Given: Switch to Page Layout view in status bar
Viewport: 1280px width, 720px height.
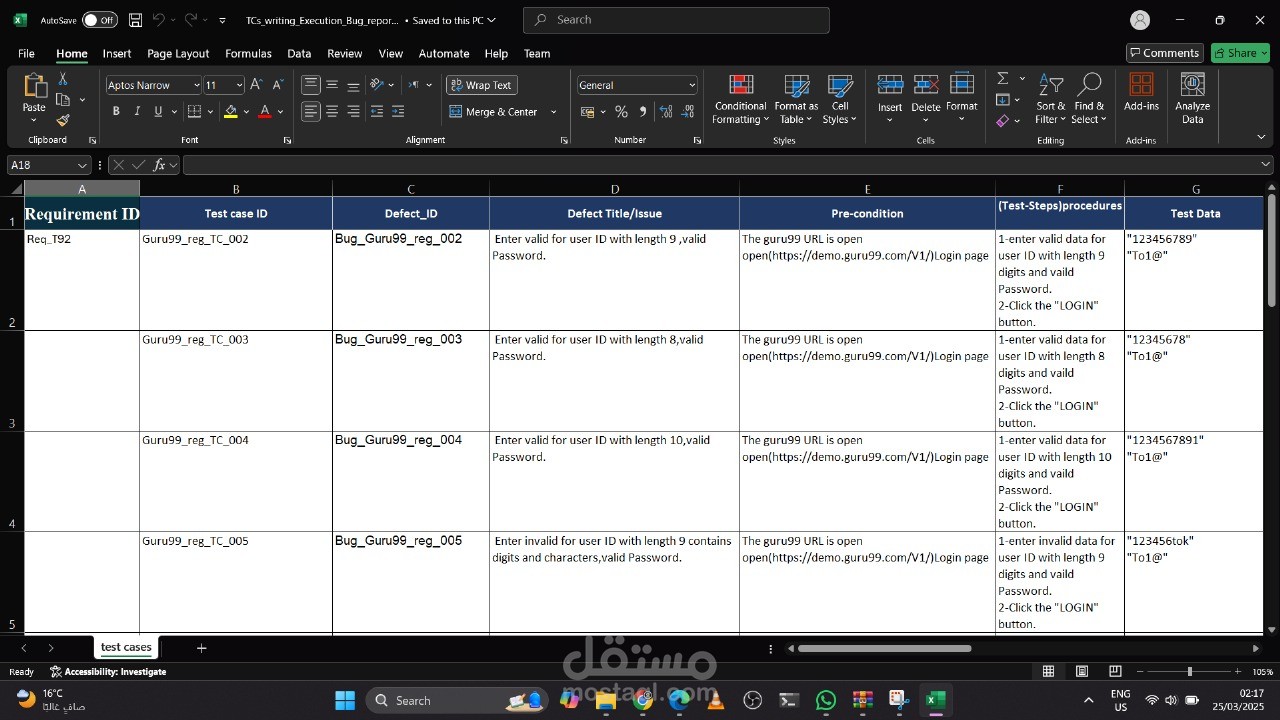Looking at the screenshot, I should click(x=1082, y=672).
